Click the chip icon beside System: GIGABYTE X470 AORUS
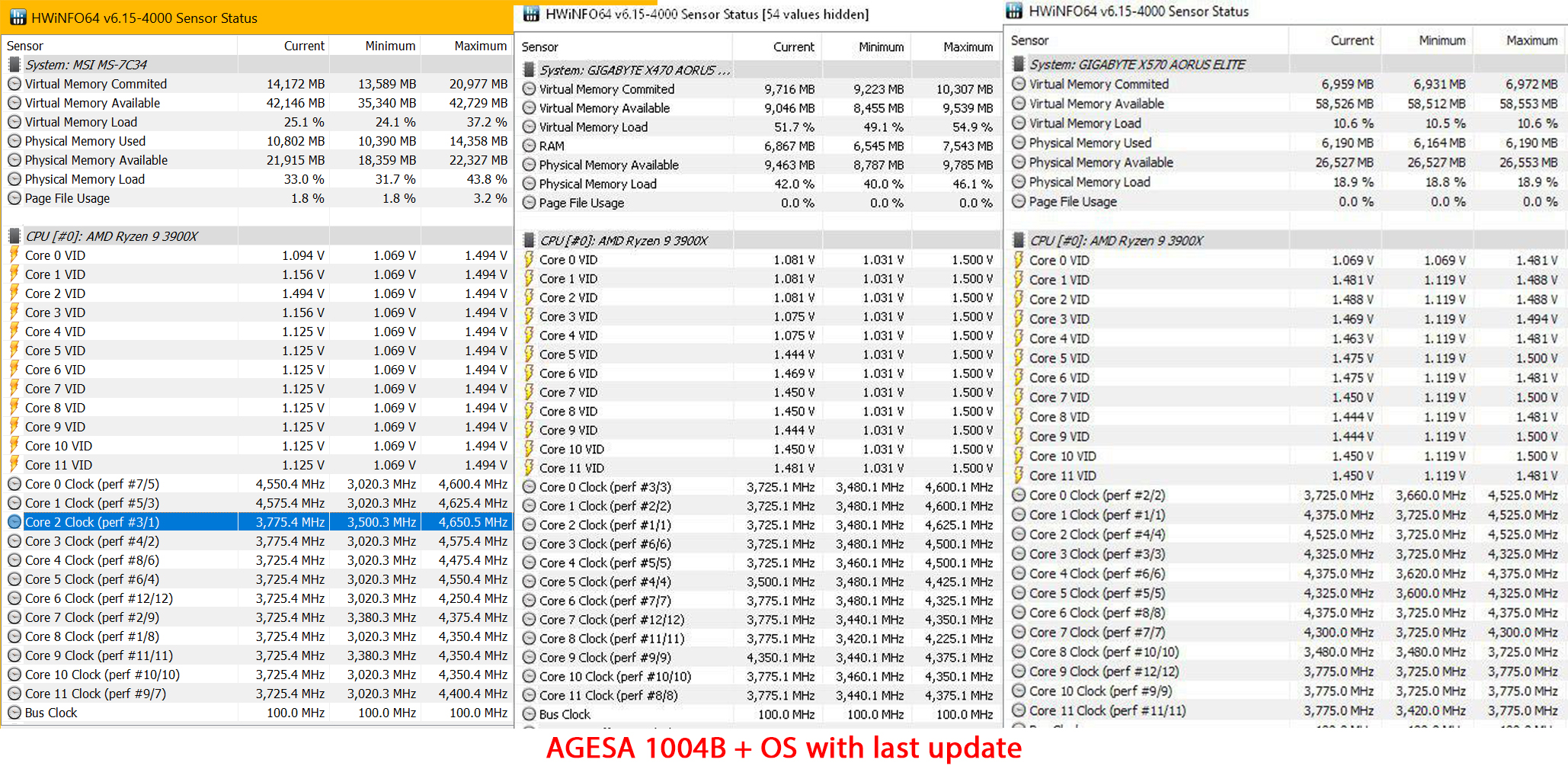This screenshot has height=782, width=1568. pos(529,70)
